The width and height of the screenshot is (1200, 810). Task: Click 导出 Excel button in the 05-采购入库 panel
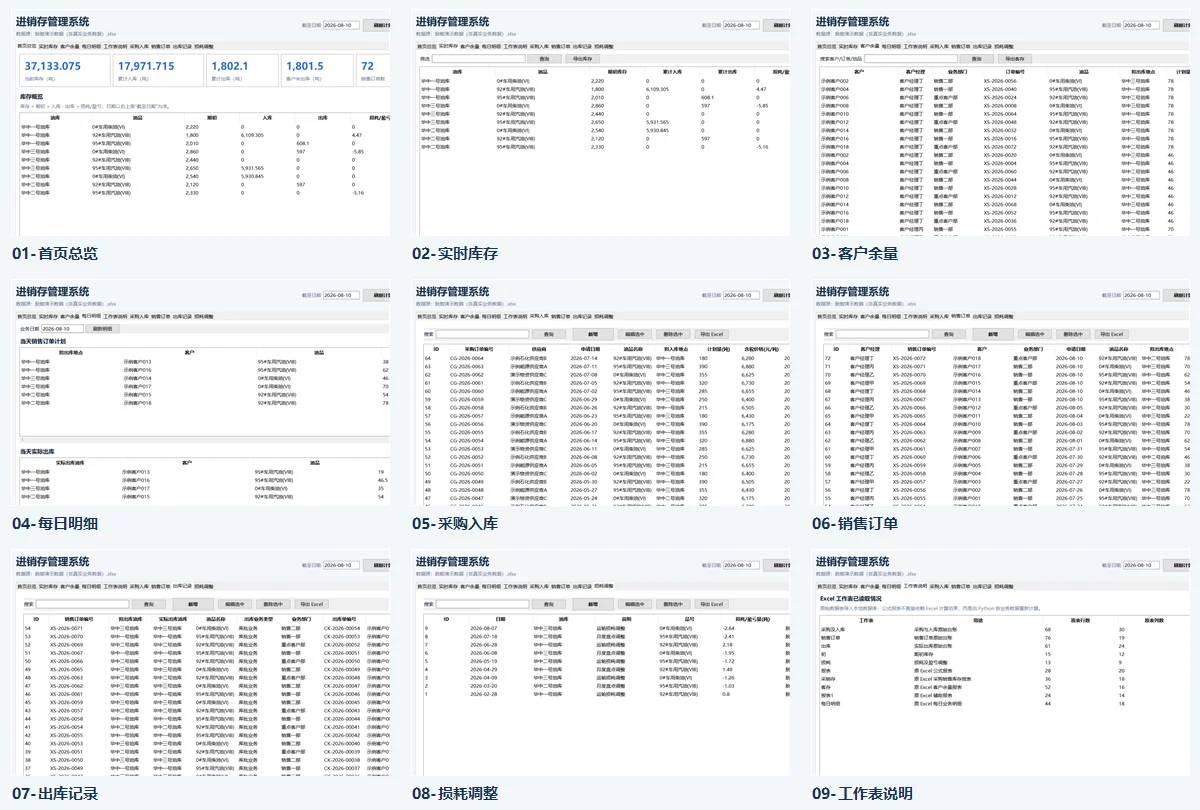tap(711, 334)
